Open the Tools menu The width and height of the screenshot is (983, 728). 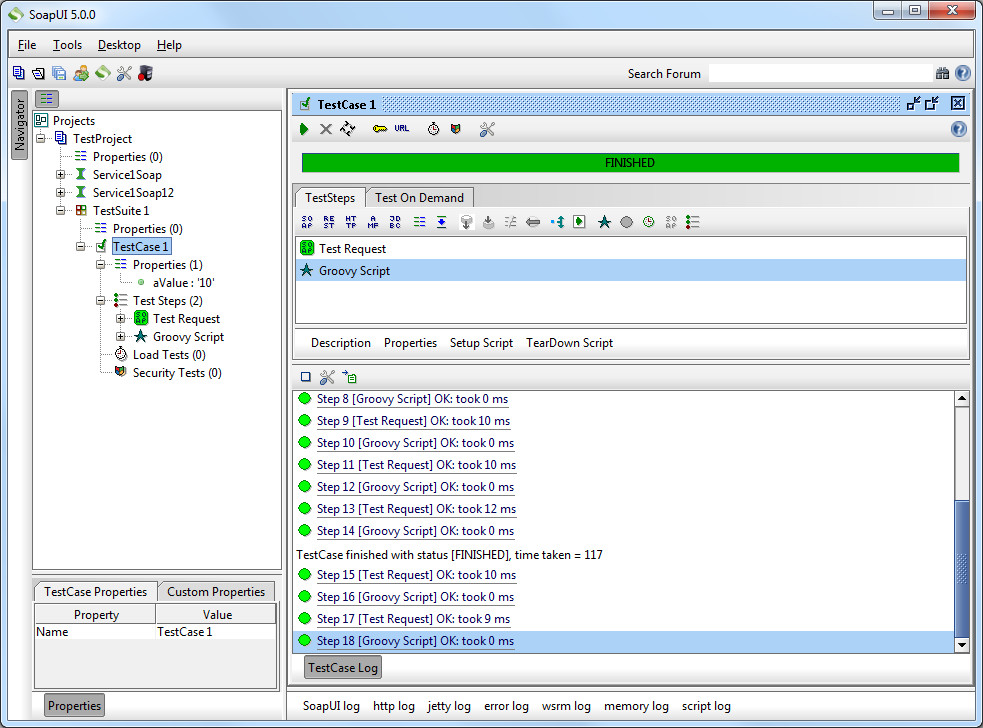point(67,45)
